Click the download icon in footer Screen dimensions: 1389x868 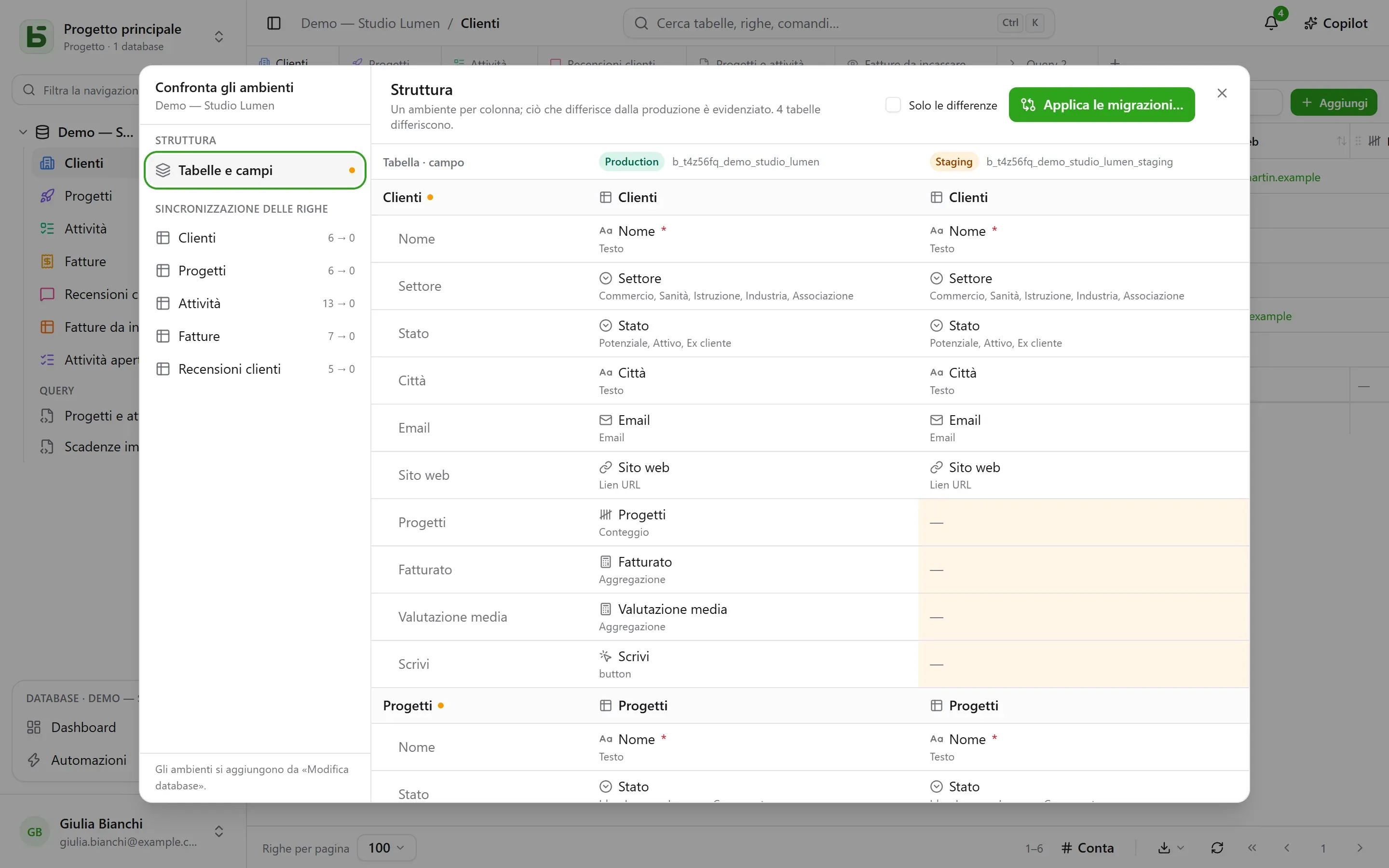(1164, 848)
